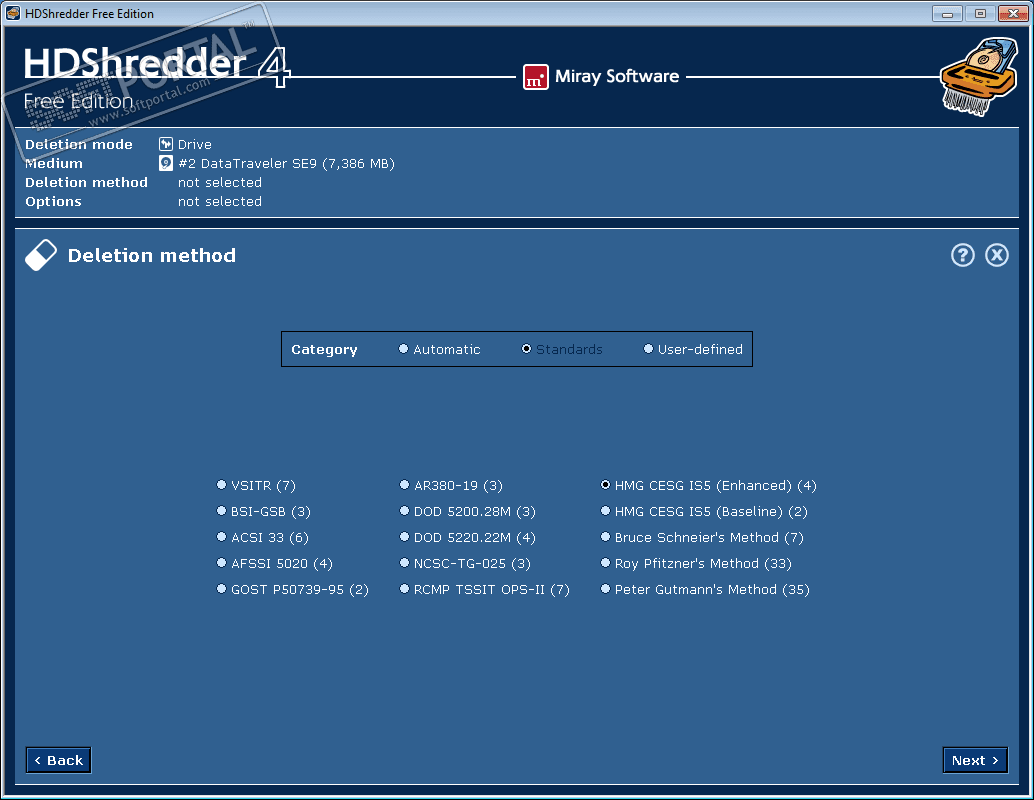
Task: Select the Standards category option
Action: (x=563, y=349)
